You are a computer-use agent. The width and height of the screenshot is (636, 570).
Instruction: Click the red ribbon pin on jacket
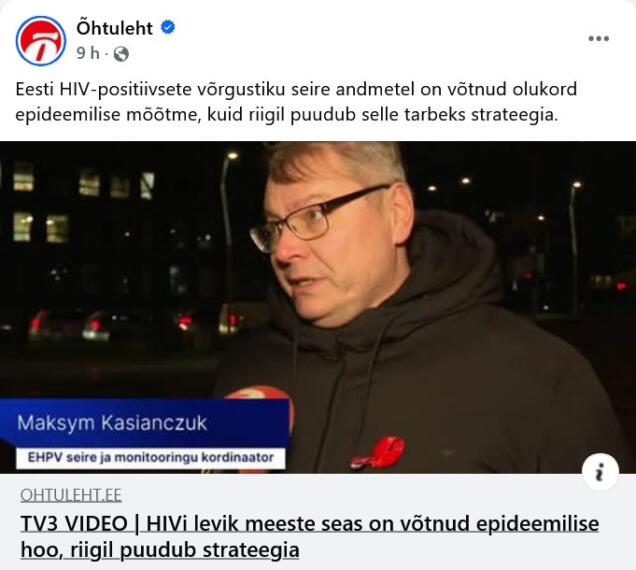click(378, 452)
